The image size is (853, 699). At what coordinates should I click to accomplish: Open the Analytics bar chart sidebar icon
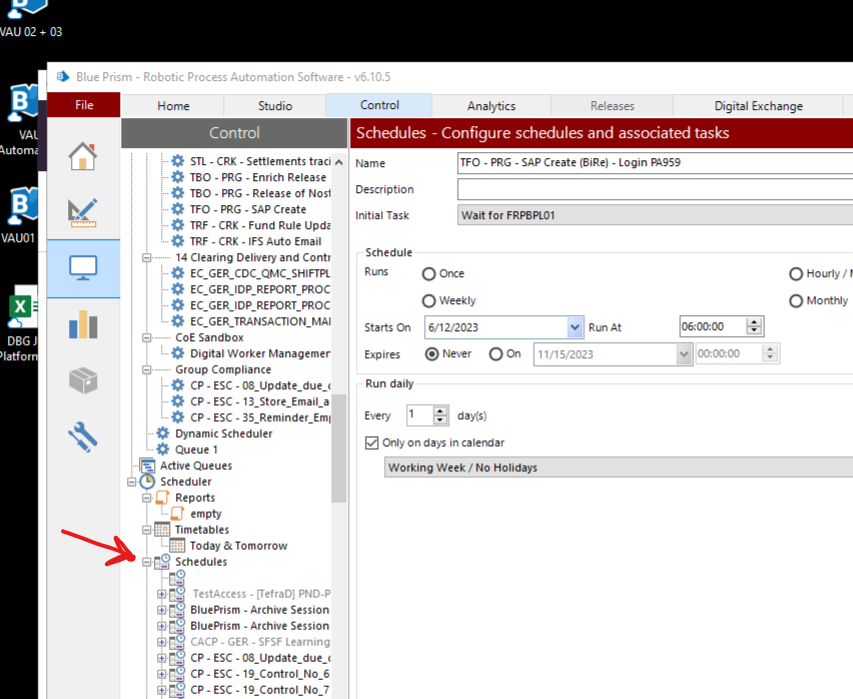82,325
